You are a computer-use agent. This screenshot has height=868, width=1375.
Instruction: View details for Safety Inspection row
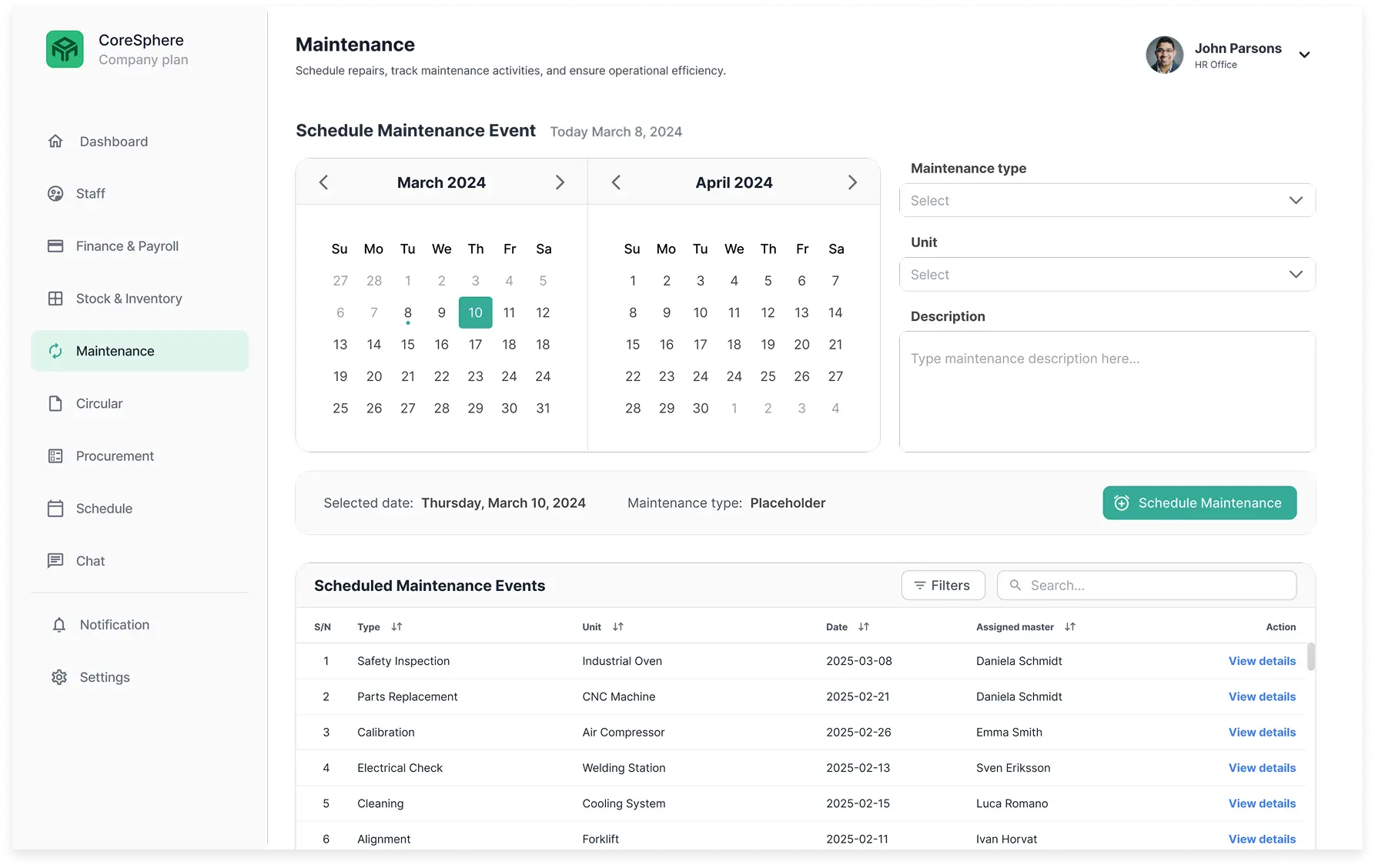(1262, 661)
